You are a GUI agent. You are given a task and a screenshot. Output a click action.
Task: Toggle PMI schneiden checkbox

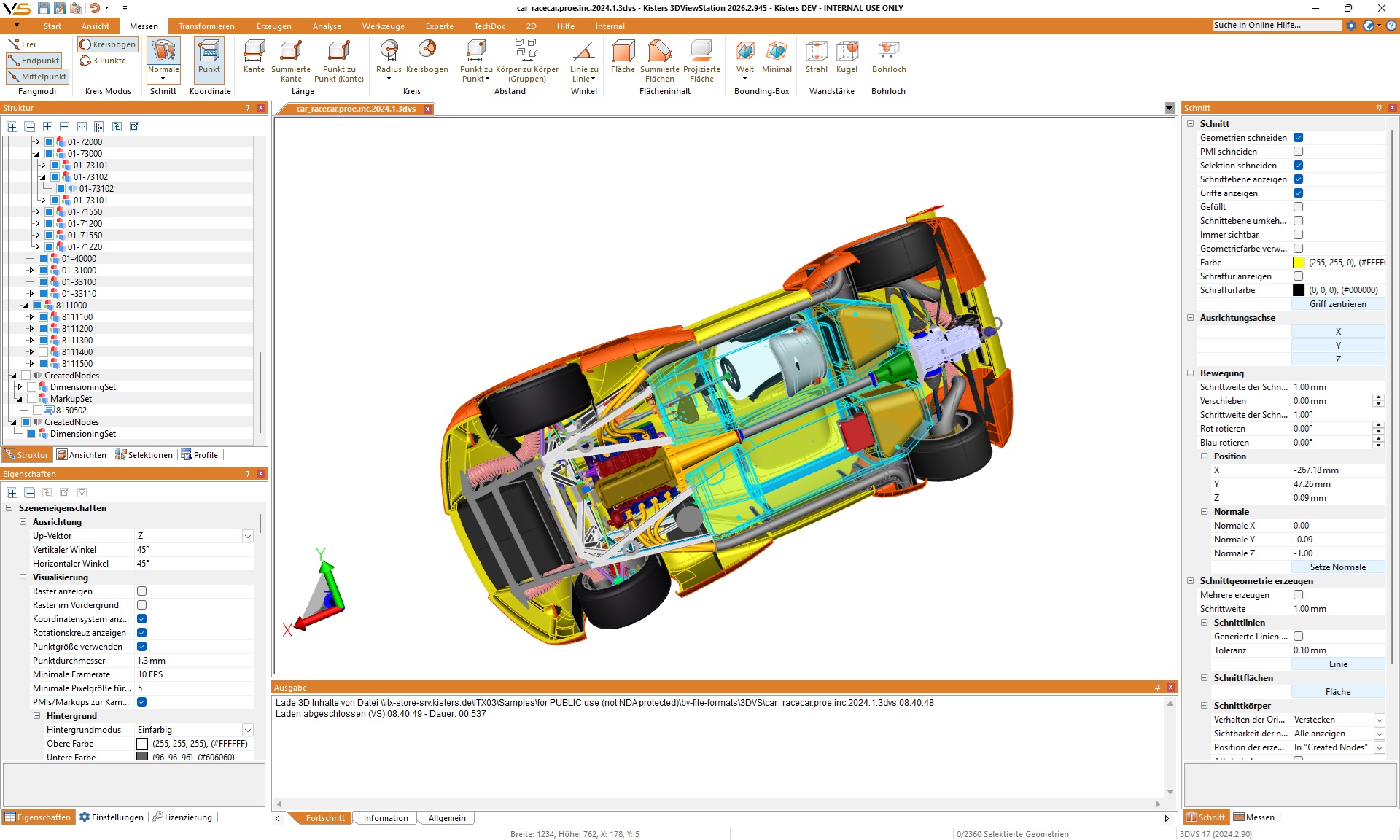pos(1298,152)
